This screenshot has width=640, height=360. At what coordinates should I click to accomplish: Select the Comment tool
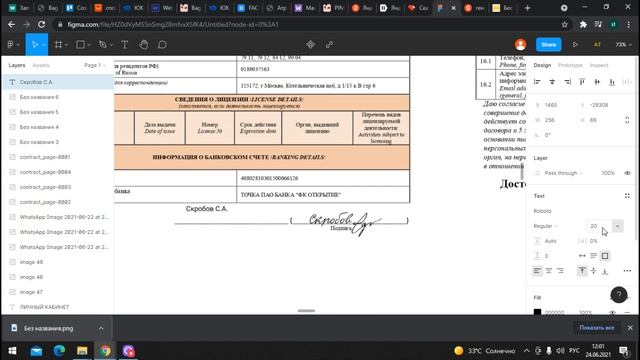[x=162, y=44]
